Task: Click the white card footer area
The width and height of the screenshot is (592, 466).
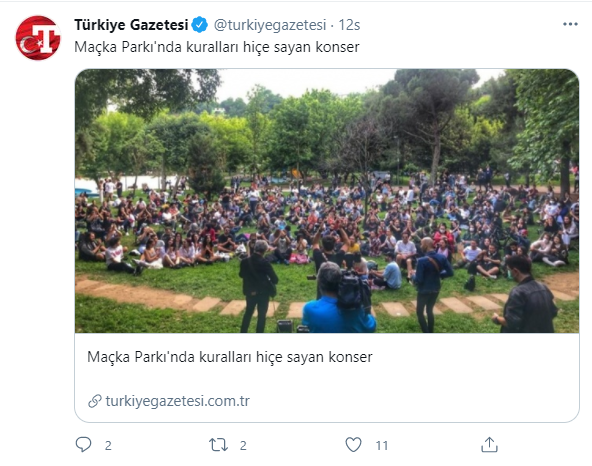Action: (x=327, y=378)
